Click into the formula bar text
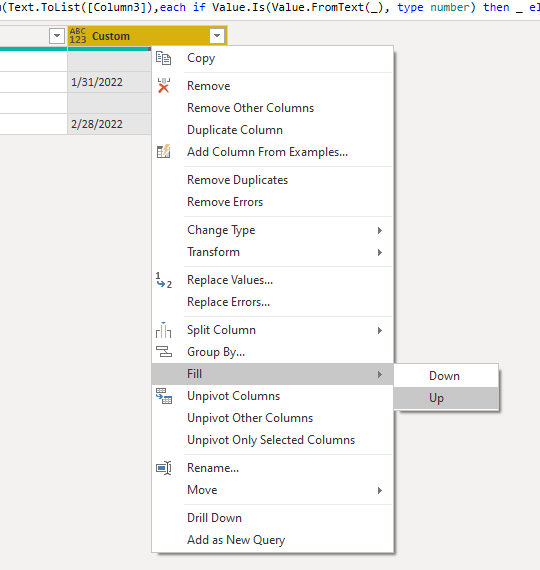The width and height of the screenshot is (540, 570). coord(270,8)
